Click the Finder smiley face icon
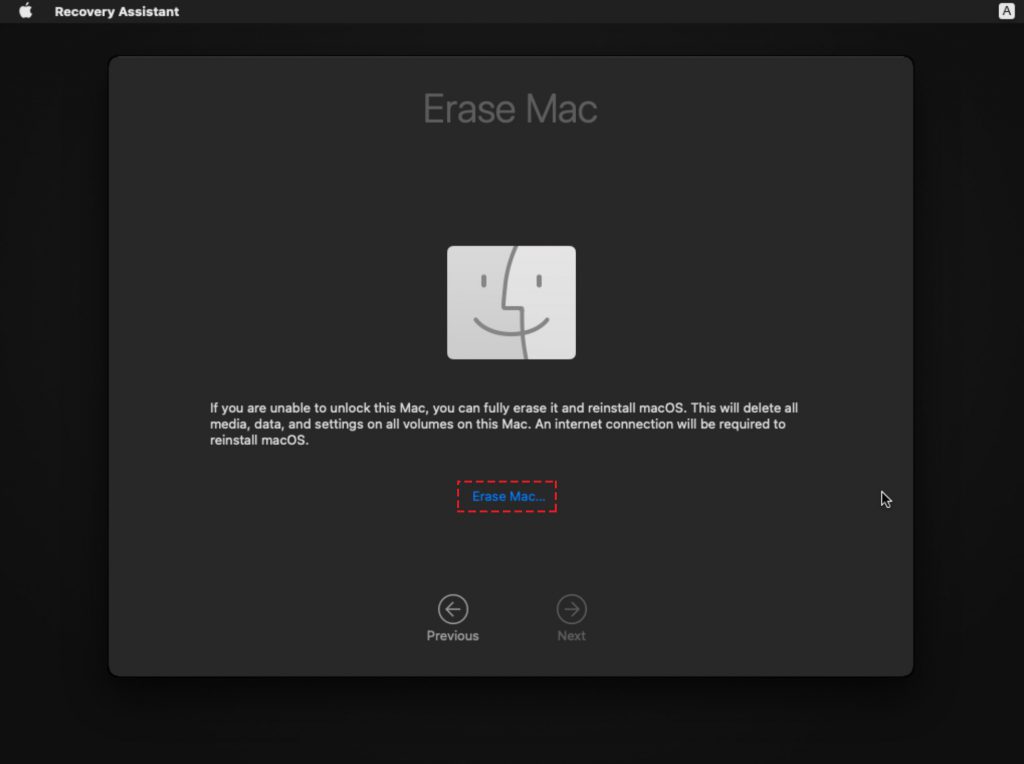The width and height of the screenshot is (1024, 764). click(511, 301)
